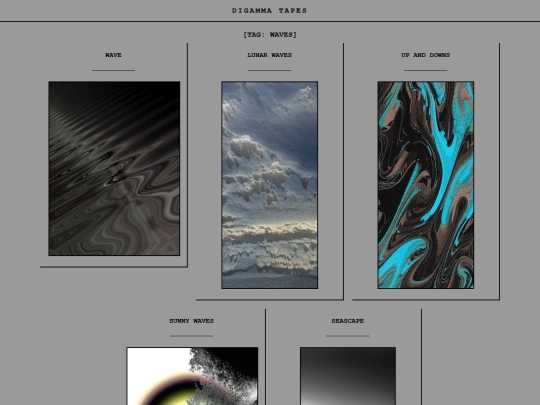The image size is (540, 405).
Task: View the cyan marbled UP AND DOWNS artwork
Action: [426, 185]
